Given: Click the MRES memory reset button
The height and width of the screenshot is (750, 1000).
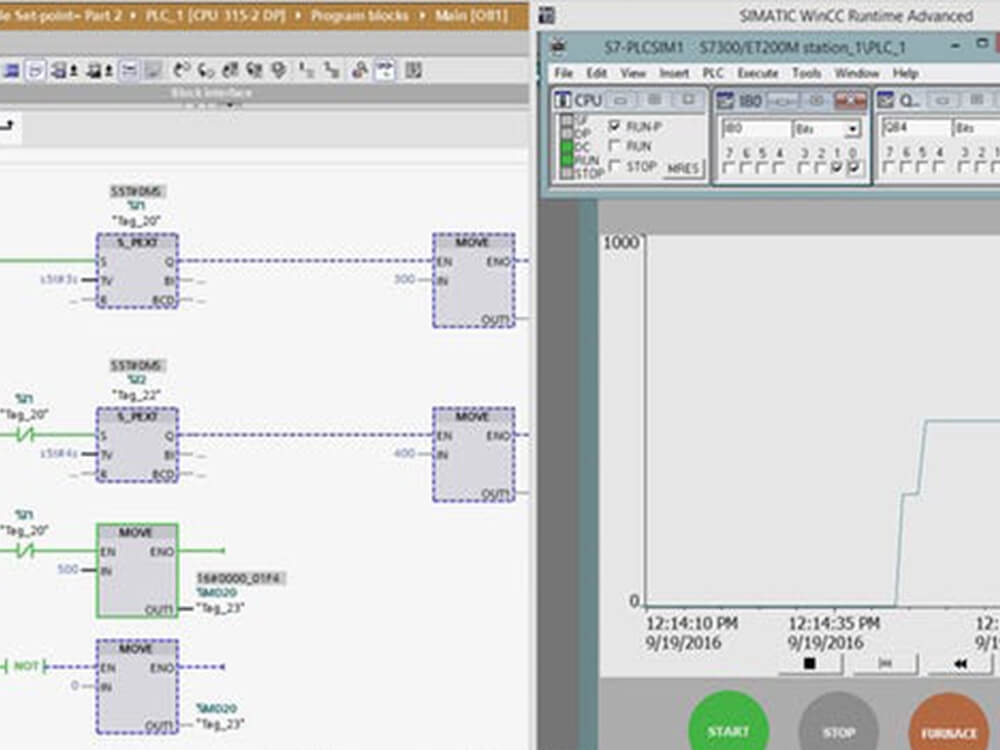Looking at the screenshot, I should point(683,168).
